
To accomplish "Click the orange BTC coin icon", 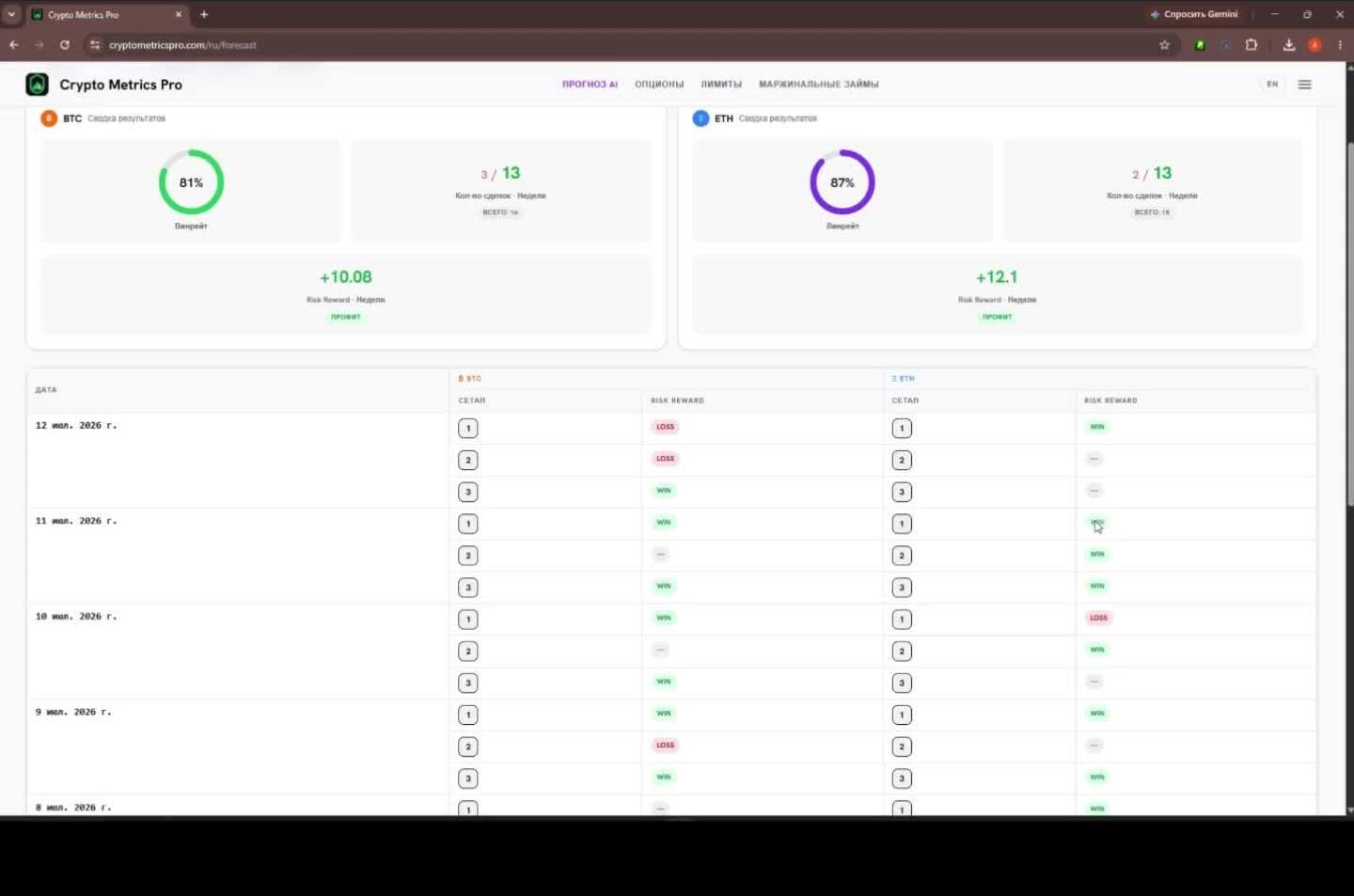I will point(49,118).
